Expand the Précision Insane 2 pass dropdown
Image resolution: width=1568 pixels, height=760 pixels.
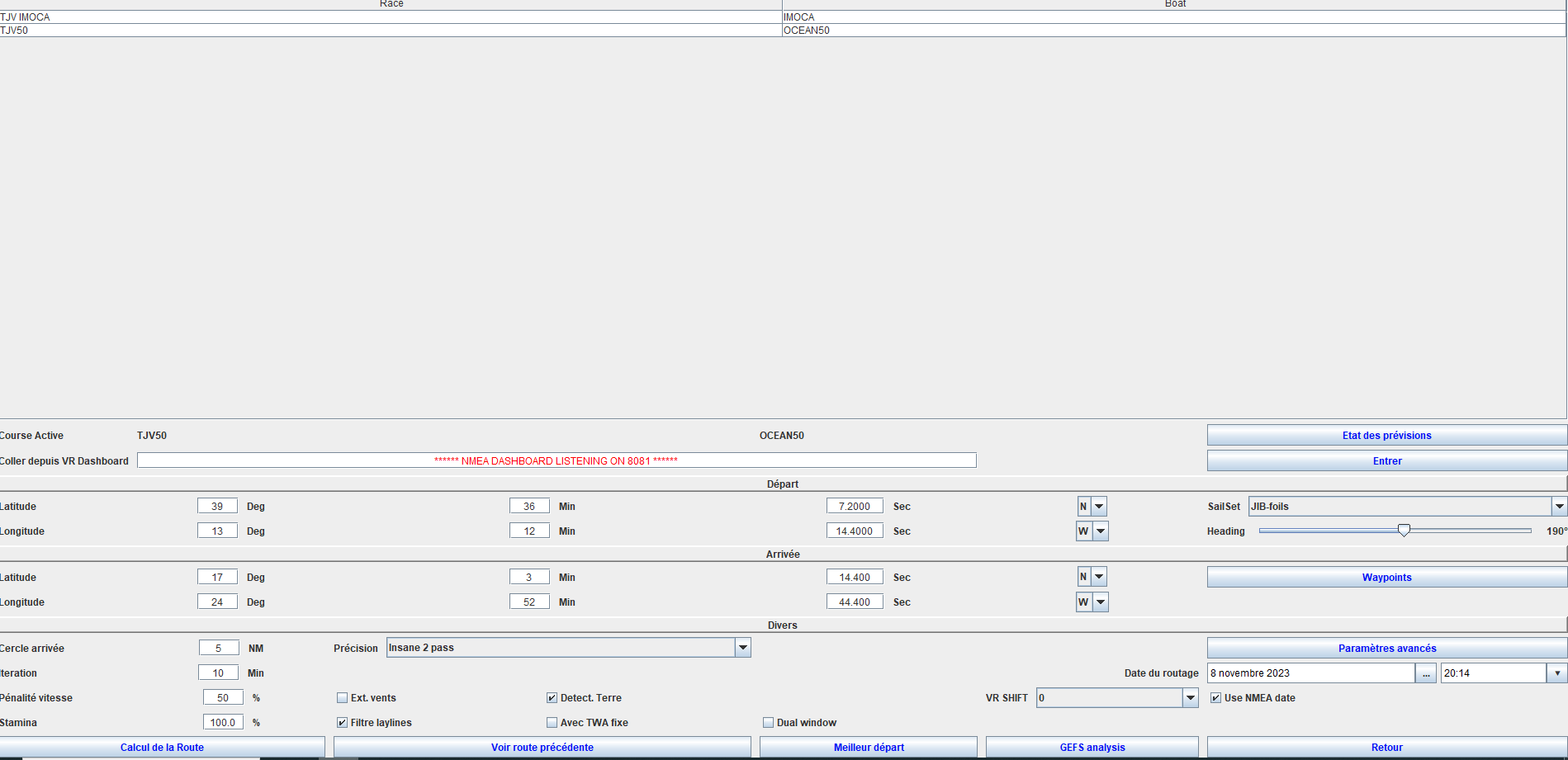point(743,648)
